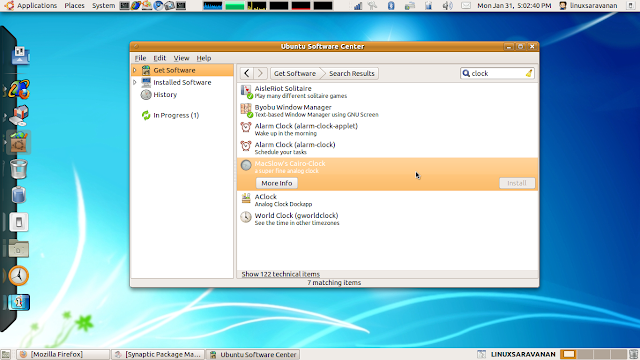This screenshot has height=360, width=640.
Task: Click Show 122 technical items link
Action: [x=281, y=274]
